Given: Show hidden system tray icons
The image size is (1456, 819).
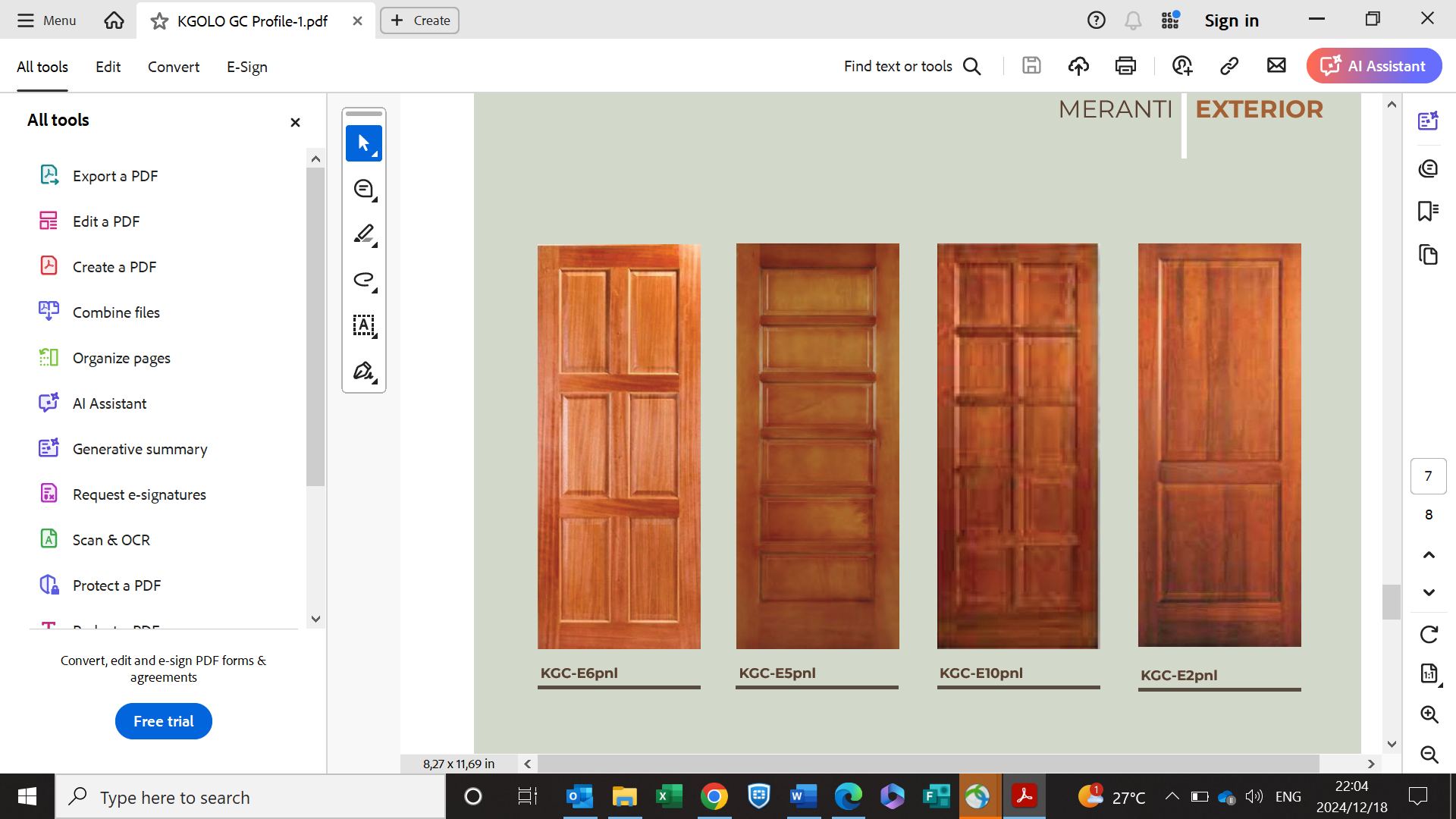Looking at the screenshot, I should click(x=1172, y=796).
